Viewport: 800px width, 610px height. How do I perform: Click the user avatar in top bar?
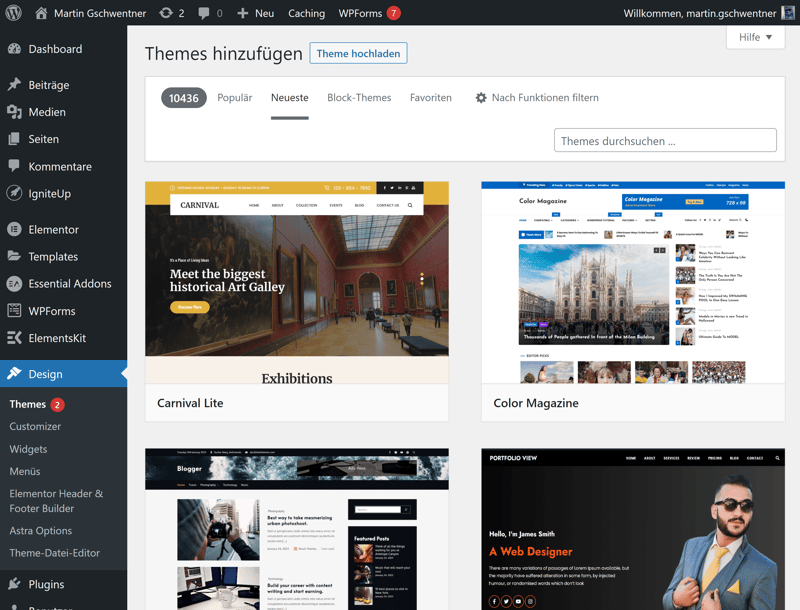(788, 13)
